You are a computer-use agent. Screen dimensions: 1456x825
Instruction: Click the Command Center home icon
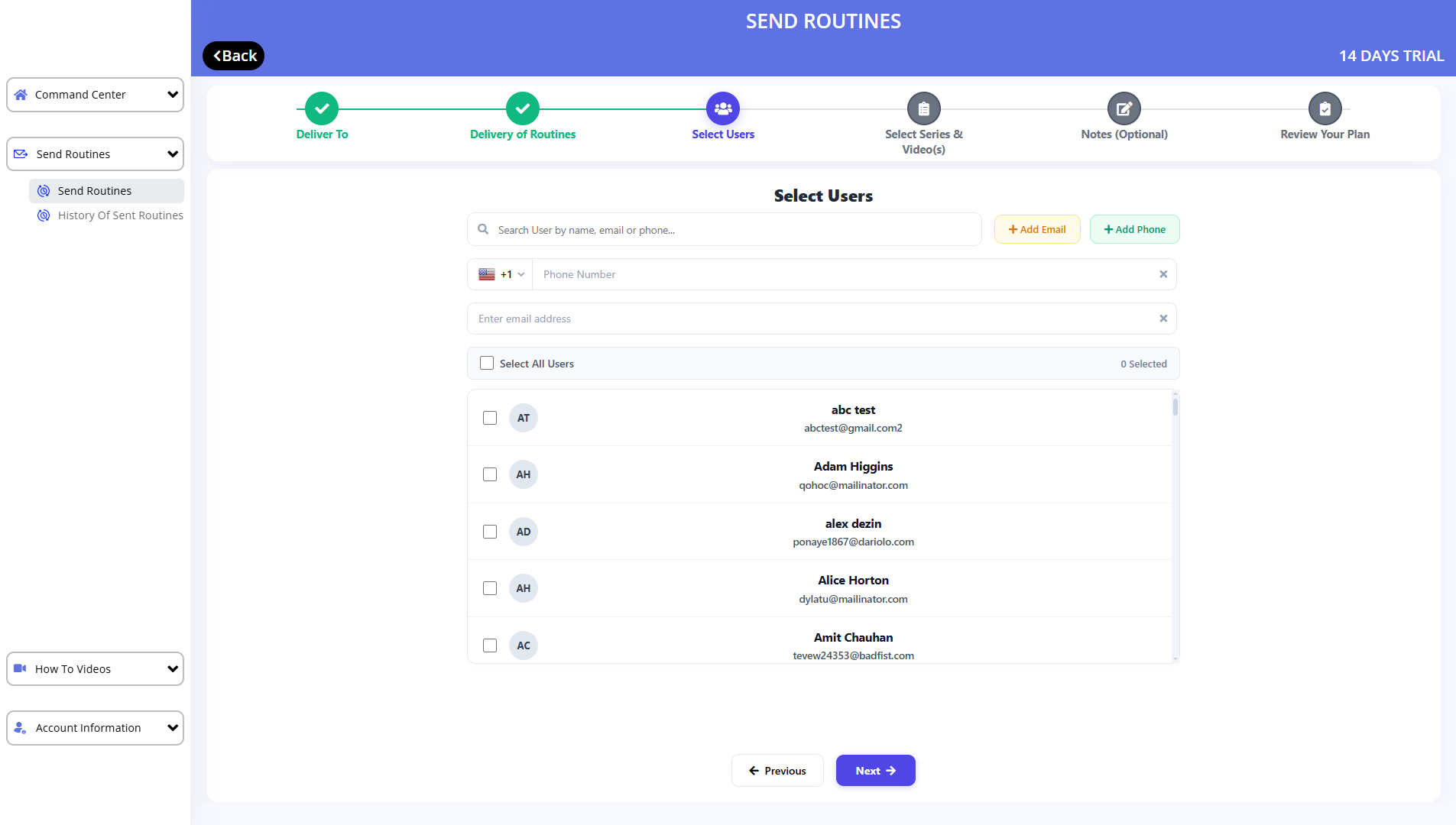click(x=21, y=95)
